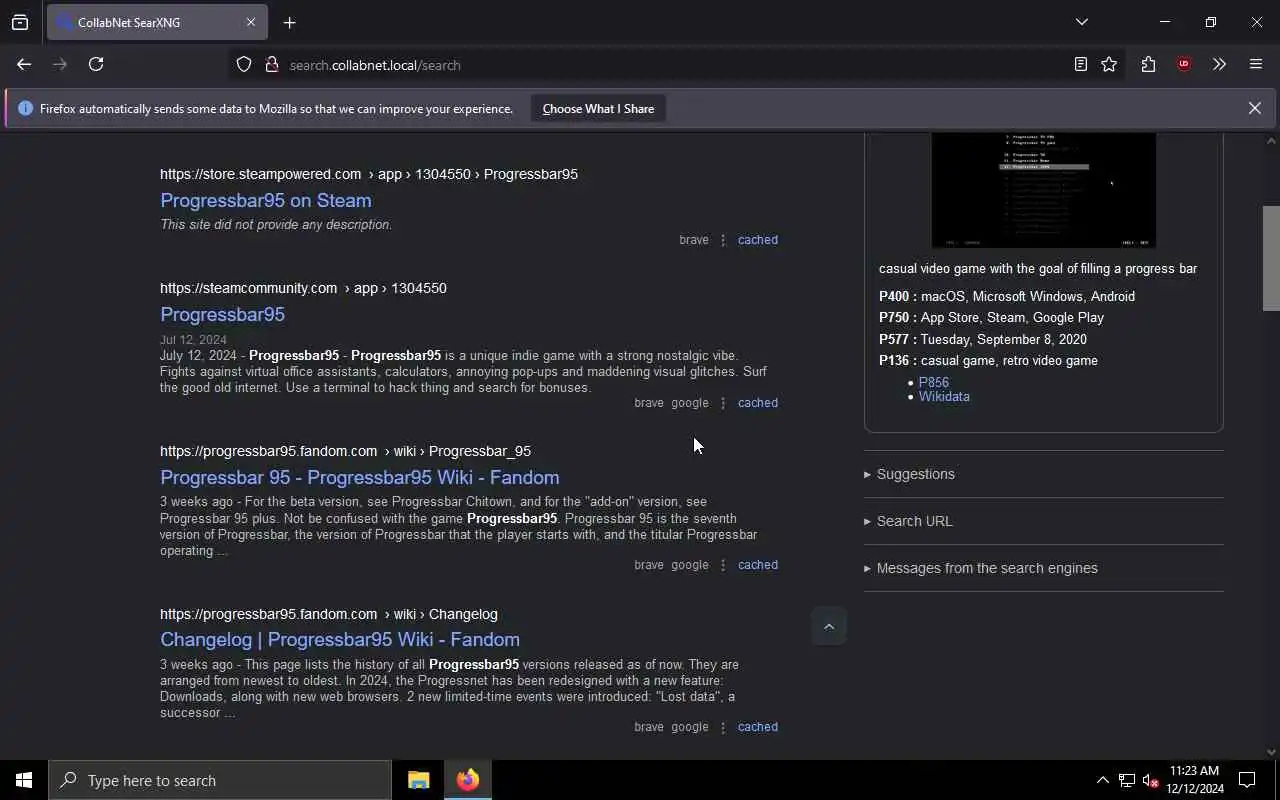Show hidden system tray icons
The width and height of the screenshot is (1280, 800).
pos(1102,780)
